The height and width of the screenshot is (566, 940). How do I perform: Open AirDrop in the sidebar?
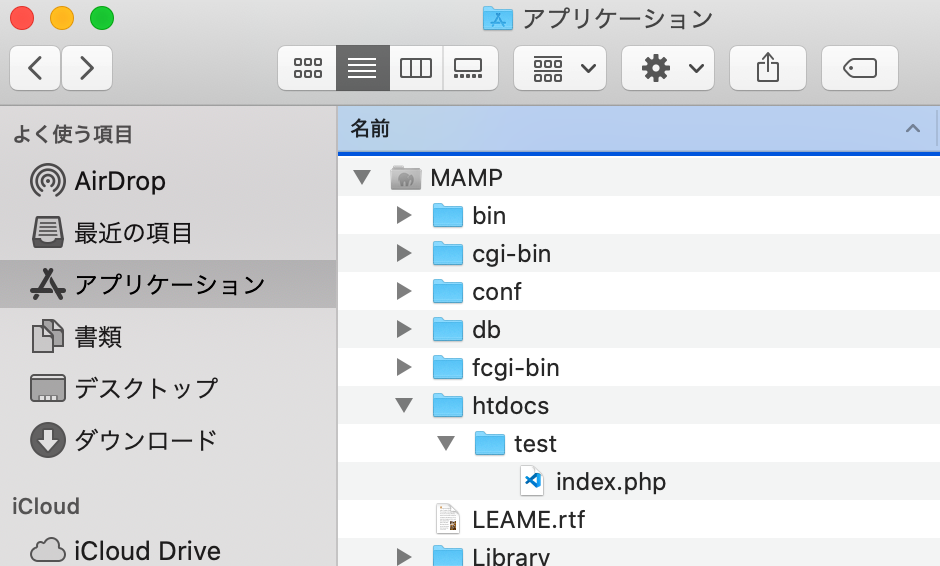tap(119, 181)
